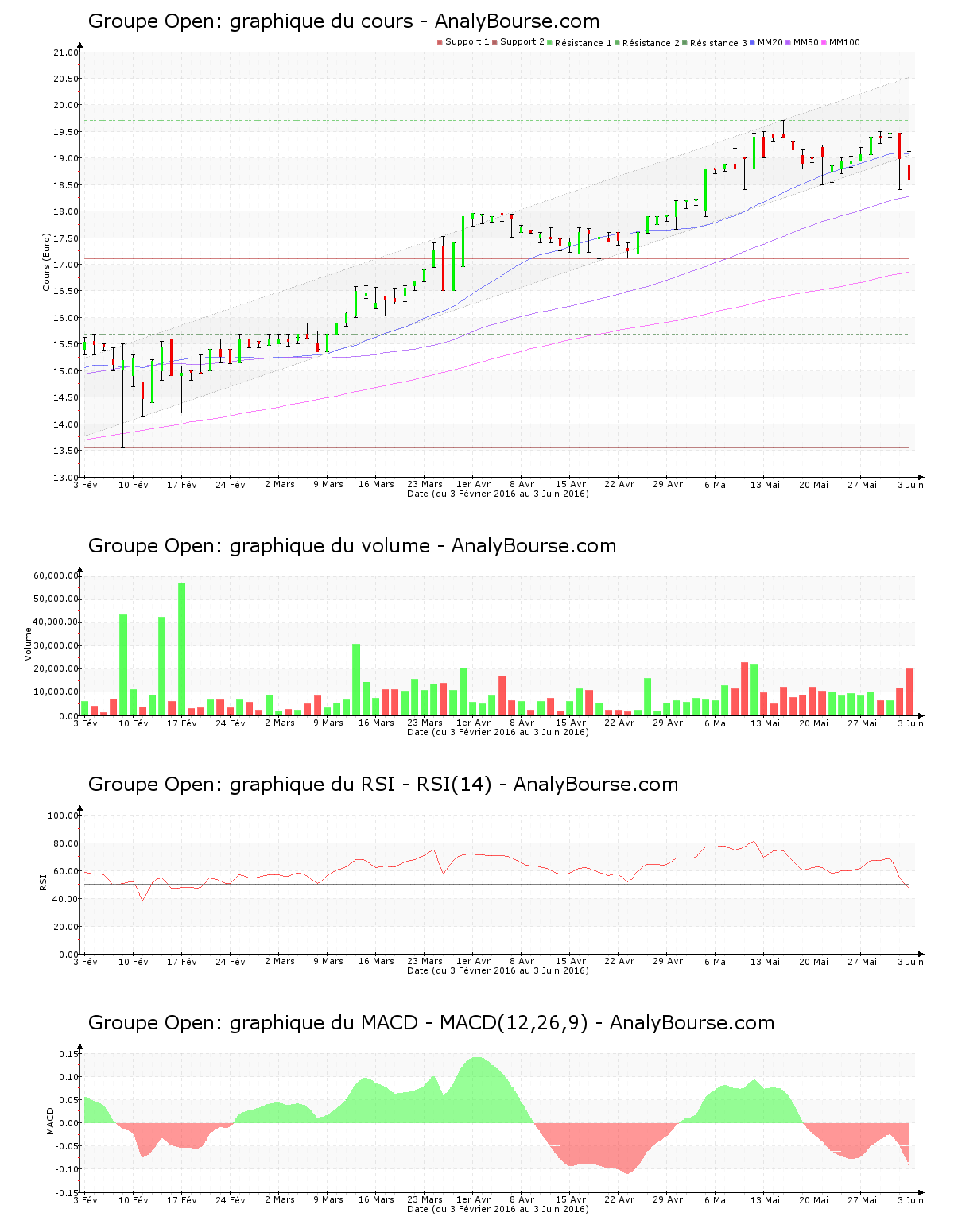Click the MM50 legend entry
This screenshot has width=954, height=1232.
click(802, 42)
